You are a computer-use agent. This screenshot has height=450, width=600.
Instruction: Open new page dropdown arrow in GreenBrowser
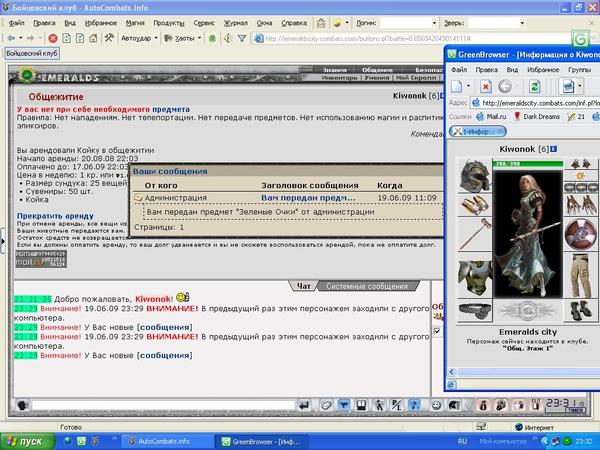468,86
